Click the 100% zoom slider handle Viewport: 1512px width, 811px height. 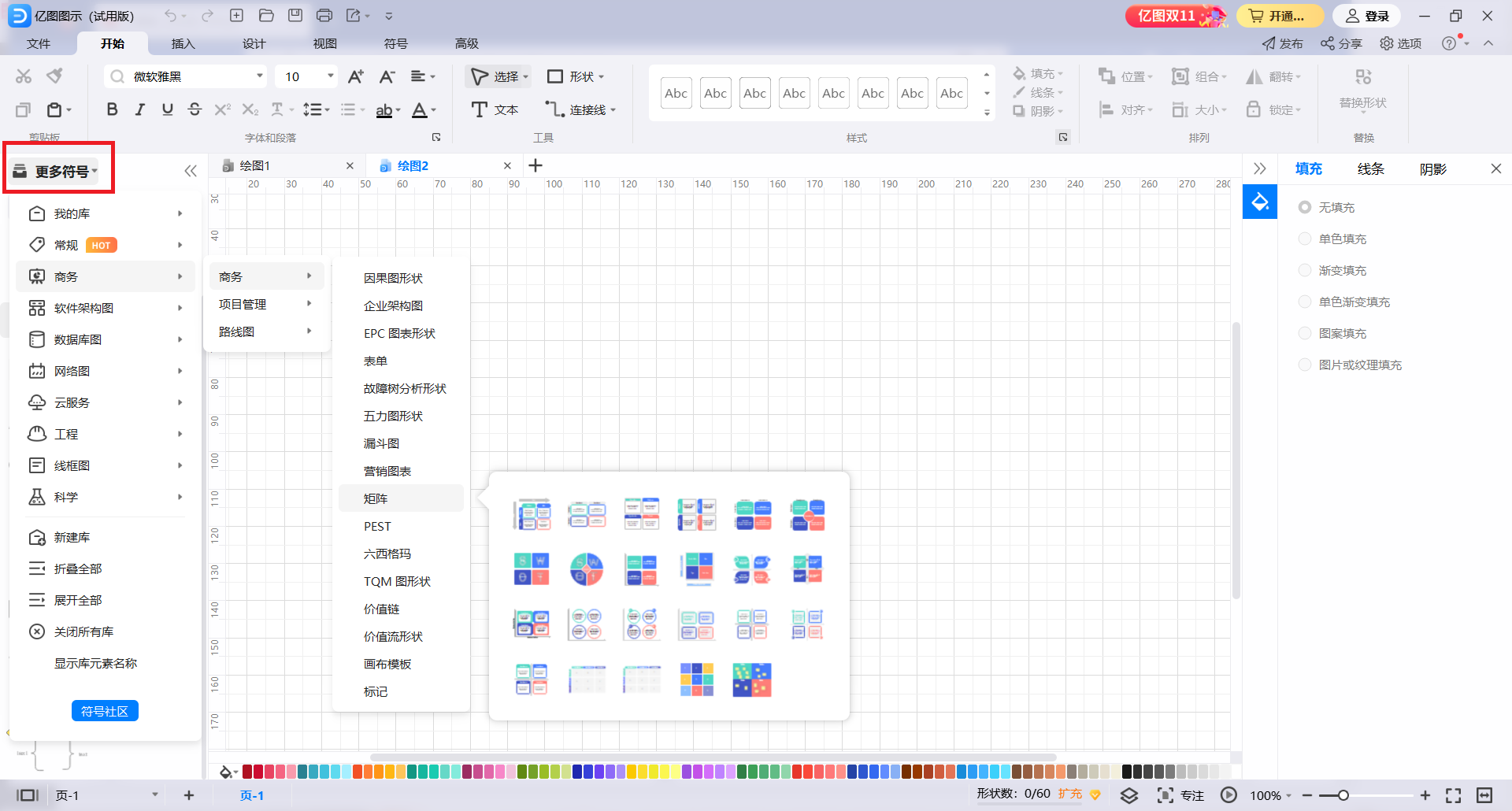1343,795
